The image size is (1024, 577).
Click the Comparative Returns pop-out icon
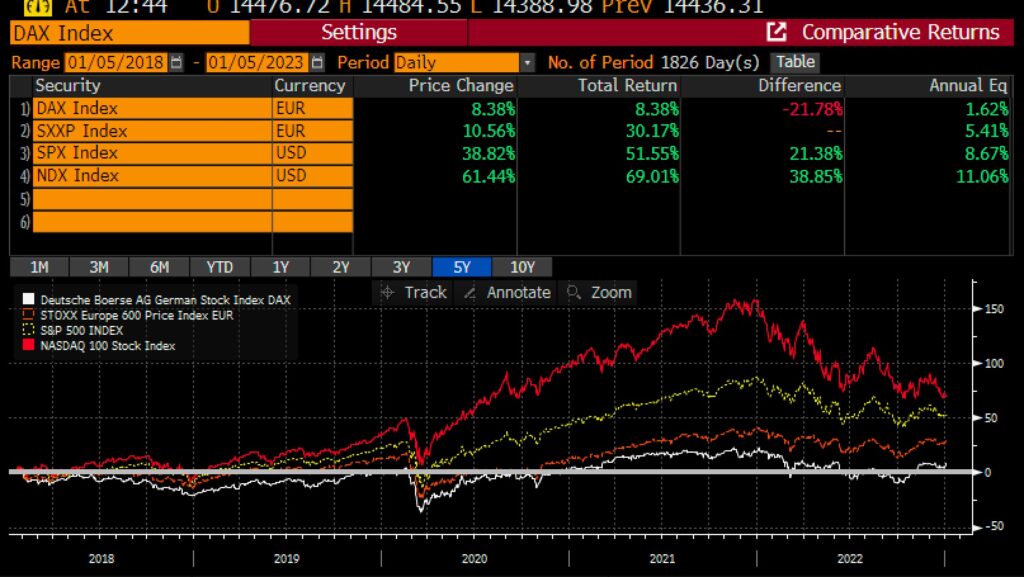[x=776, y=31]
